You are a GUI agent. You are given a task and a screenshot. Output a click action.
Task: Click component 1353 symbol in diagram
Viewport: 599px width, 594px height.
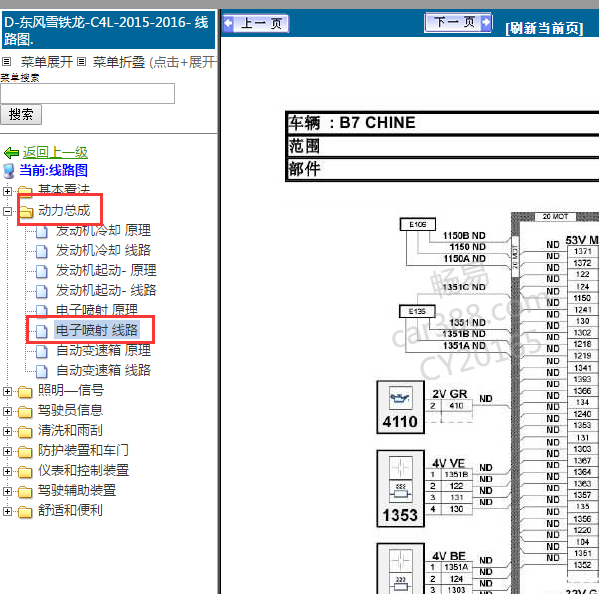coord(400,489)
